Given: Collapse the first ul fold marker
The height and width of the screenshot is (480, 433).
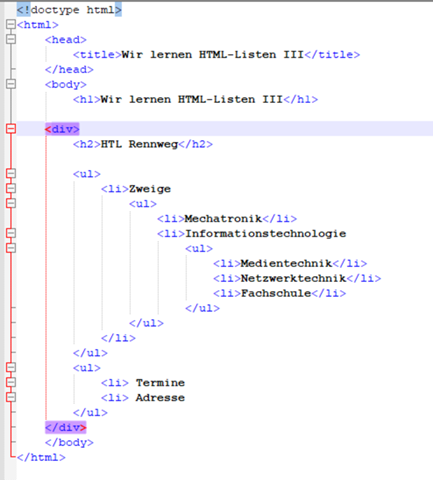Looking at the screenshot, I should (x=11, y=173).
